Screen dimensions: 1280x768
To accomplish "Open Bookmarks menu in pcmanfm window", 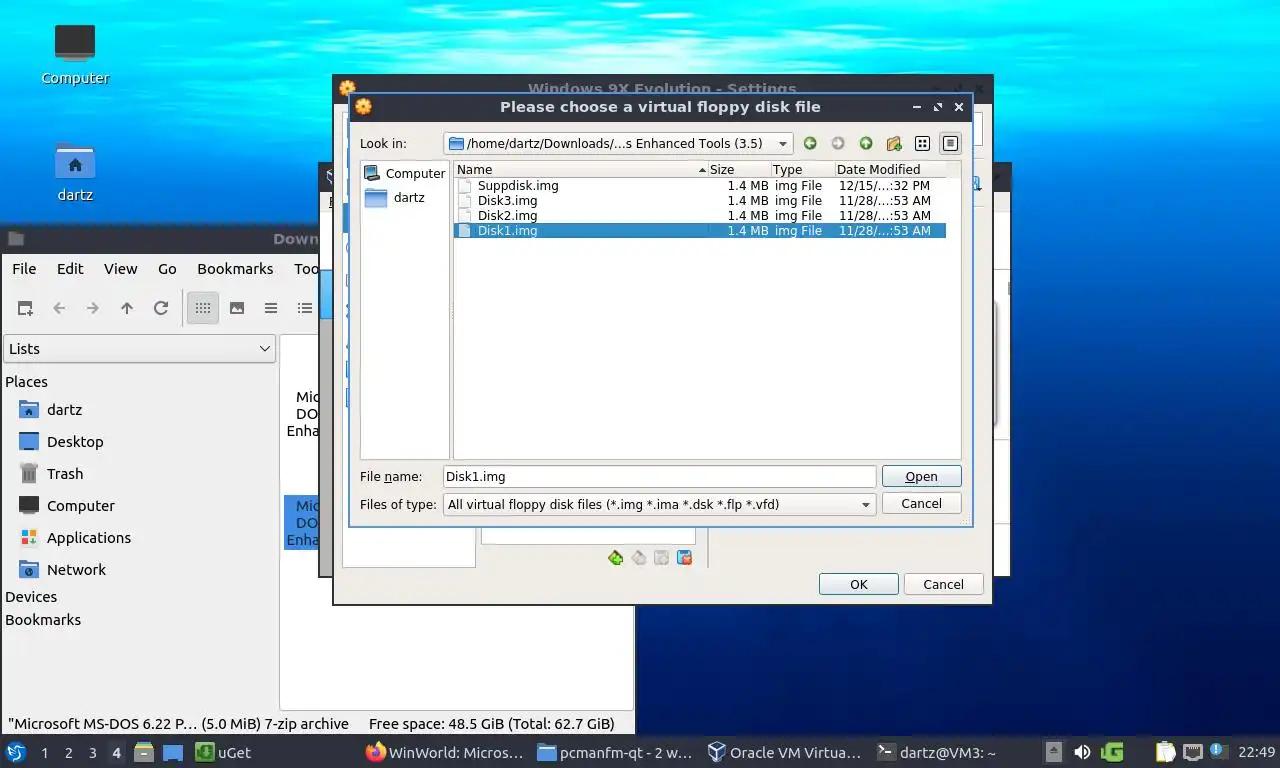I will (235, 268).
